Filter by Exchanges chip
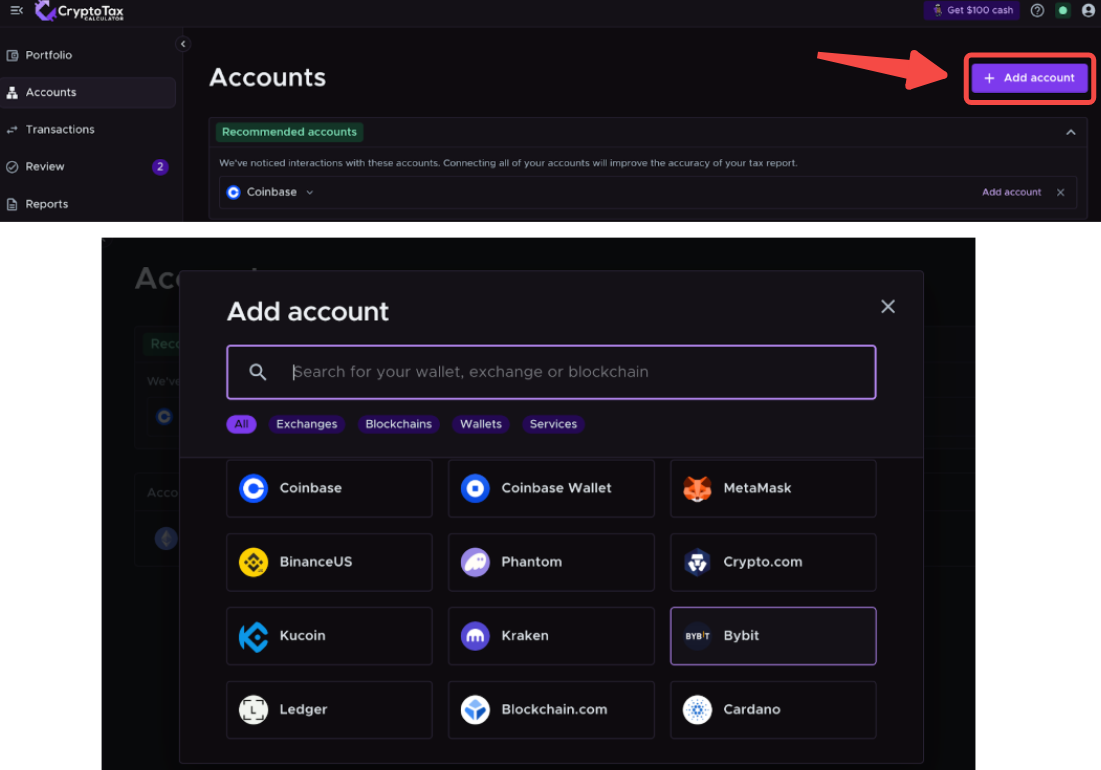Image resolution: width=1101 pixels, height=770 pixels. (x=306, y=424)
